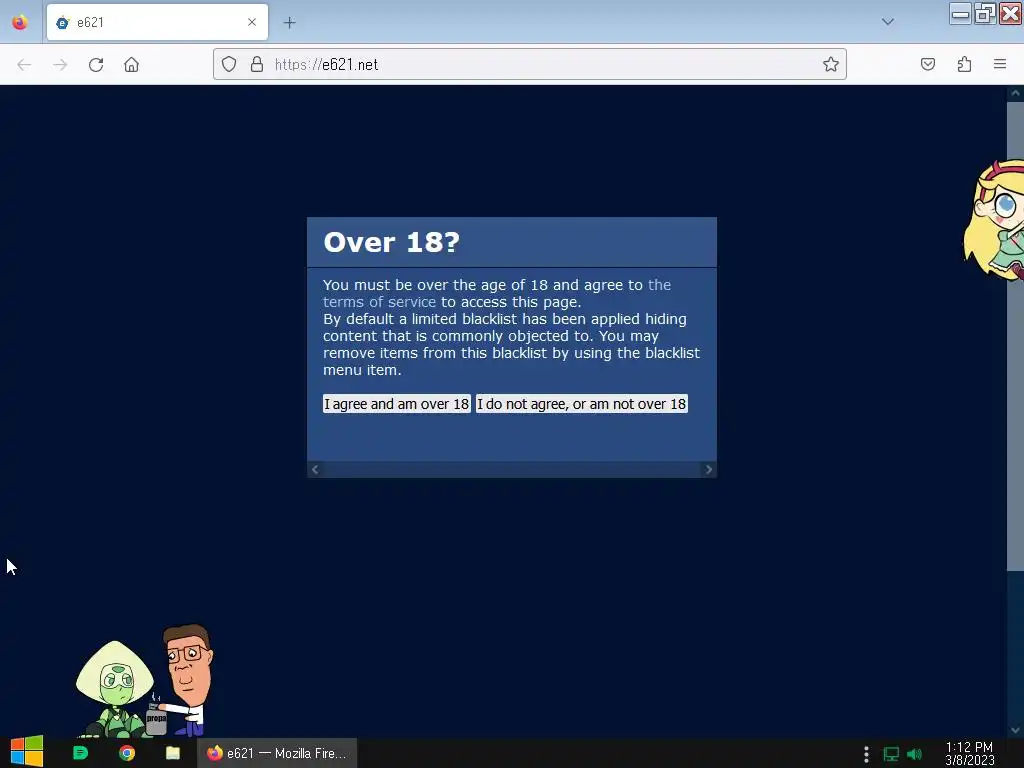Screen dimensions: 1024x768
Task: Click the Firefox logo at top-left
Action: [20, 22]
